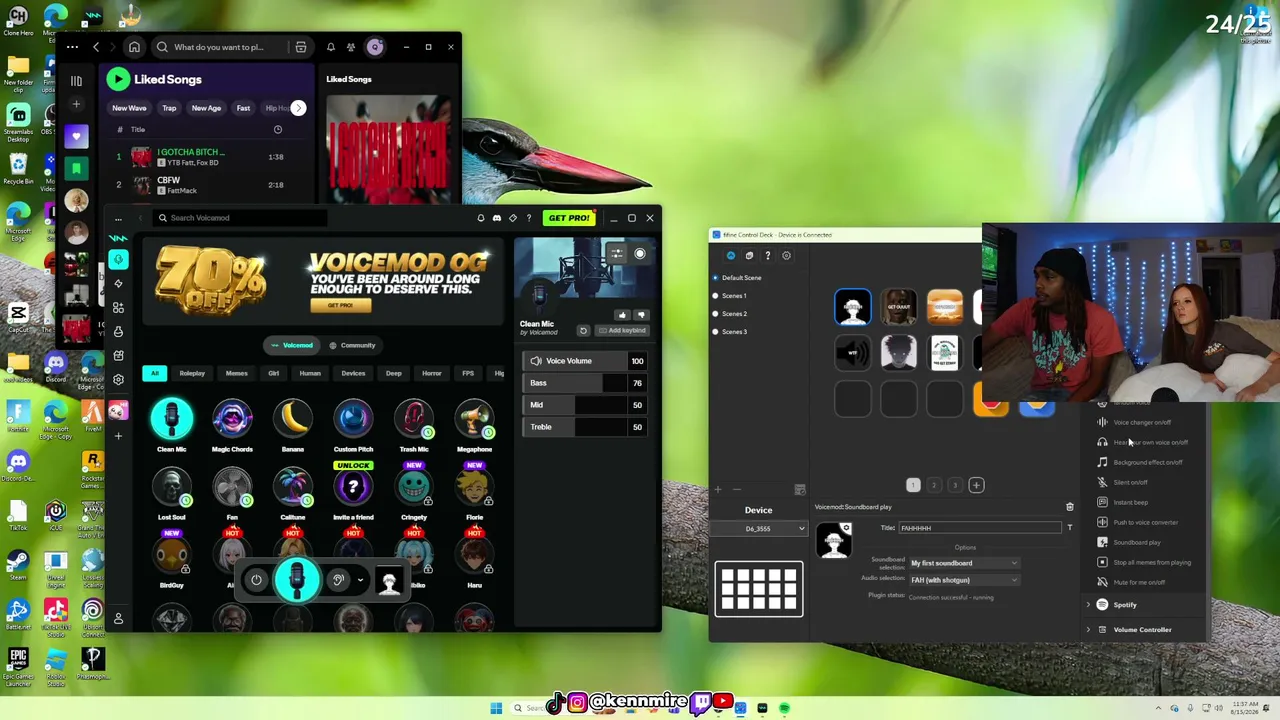Toggle the record circle button on Clean Mic preview
The image size is (1280, 720).
point(640,254)
